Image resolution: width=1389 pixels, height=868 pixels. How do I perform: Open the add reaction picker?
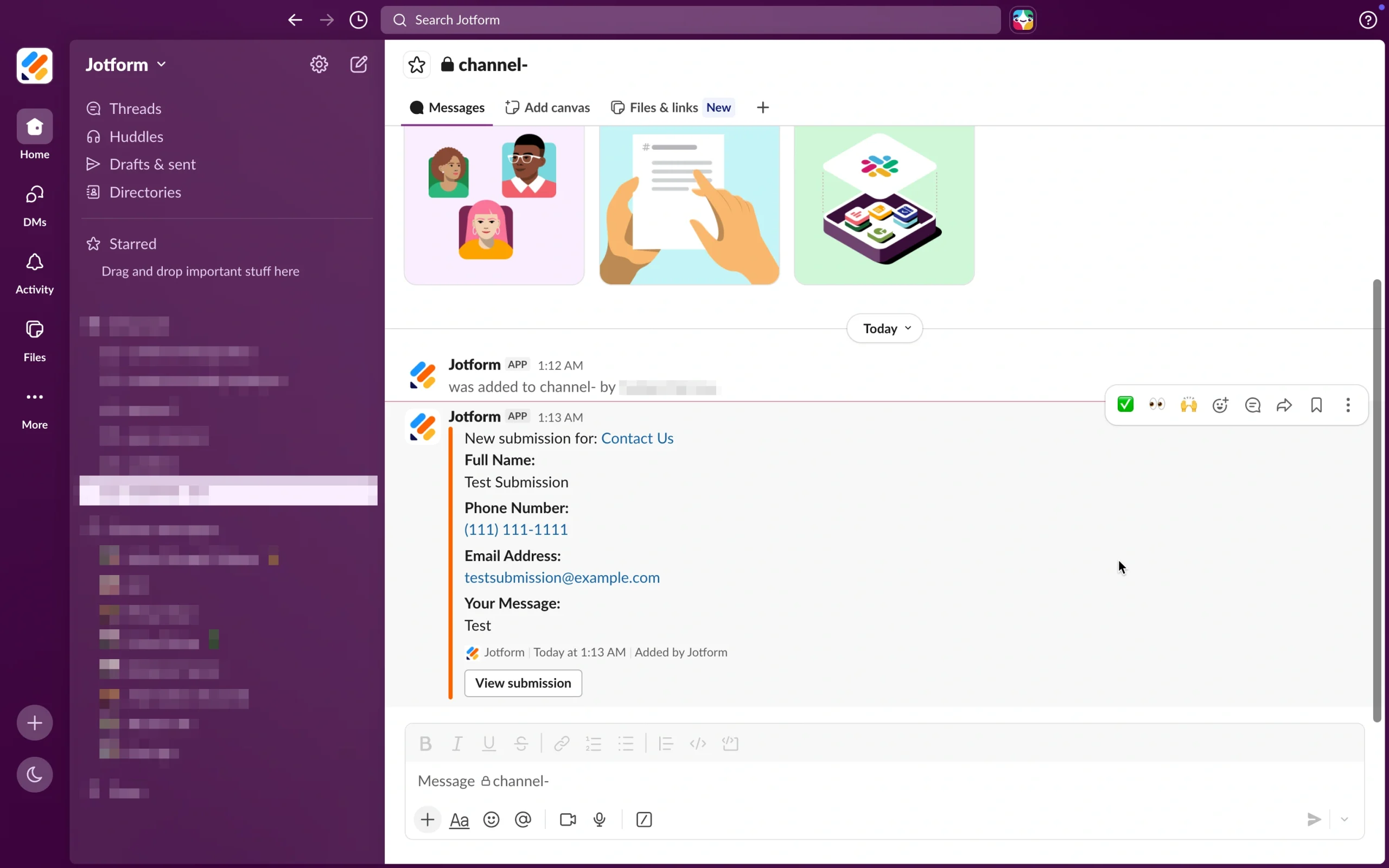click(x=1220, y=405)
